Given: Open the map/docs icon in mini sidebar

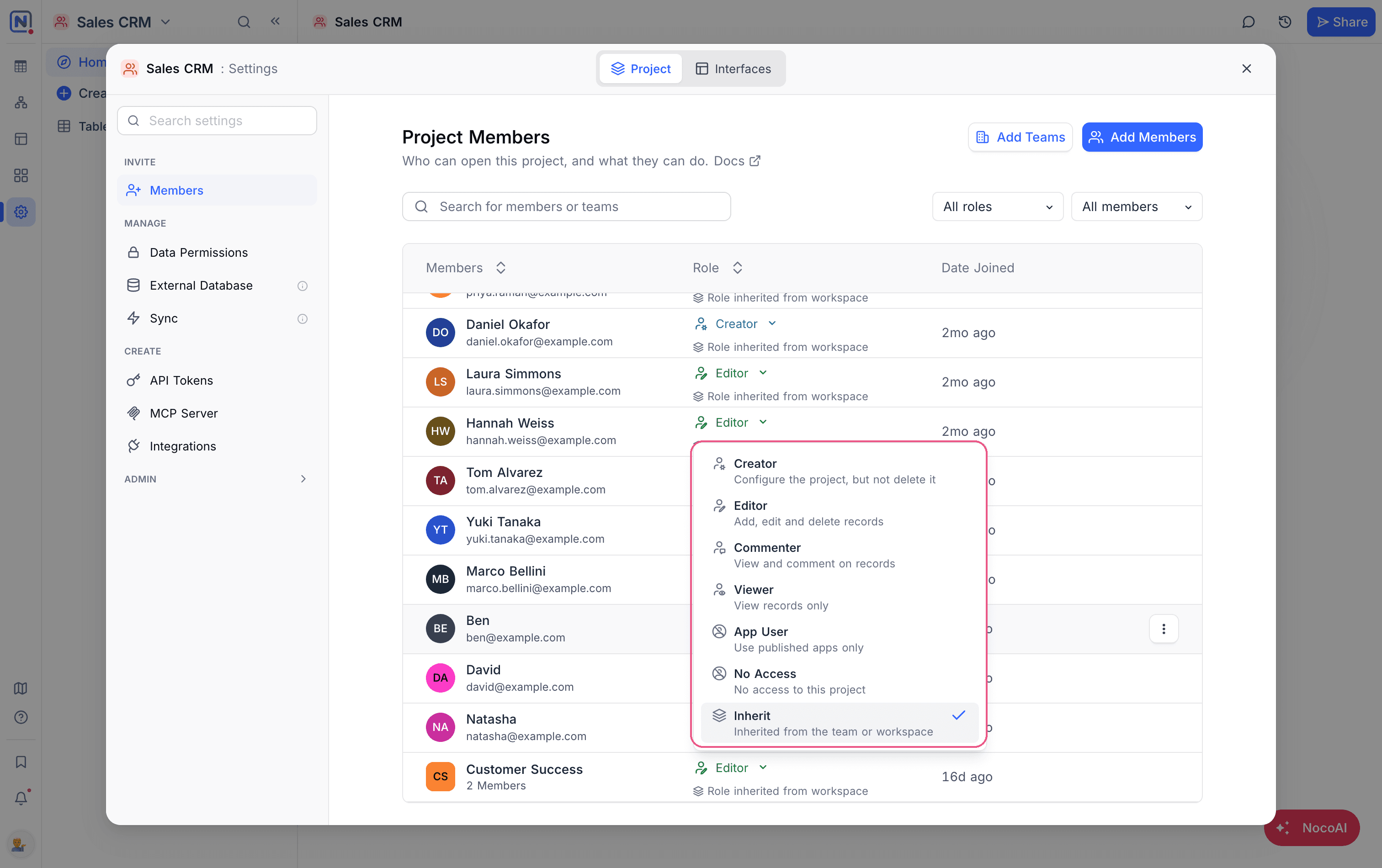Looking at the screenshot, I should coord(21,688).
